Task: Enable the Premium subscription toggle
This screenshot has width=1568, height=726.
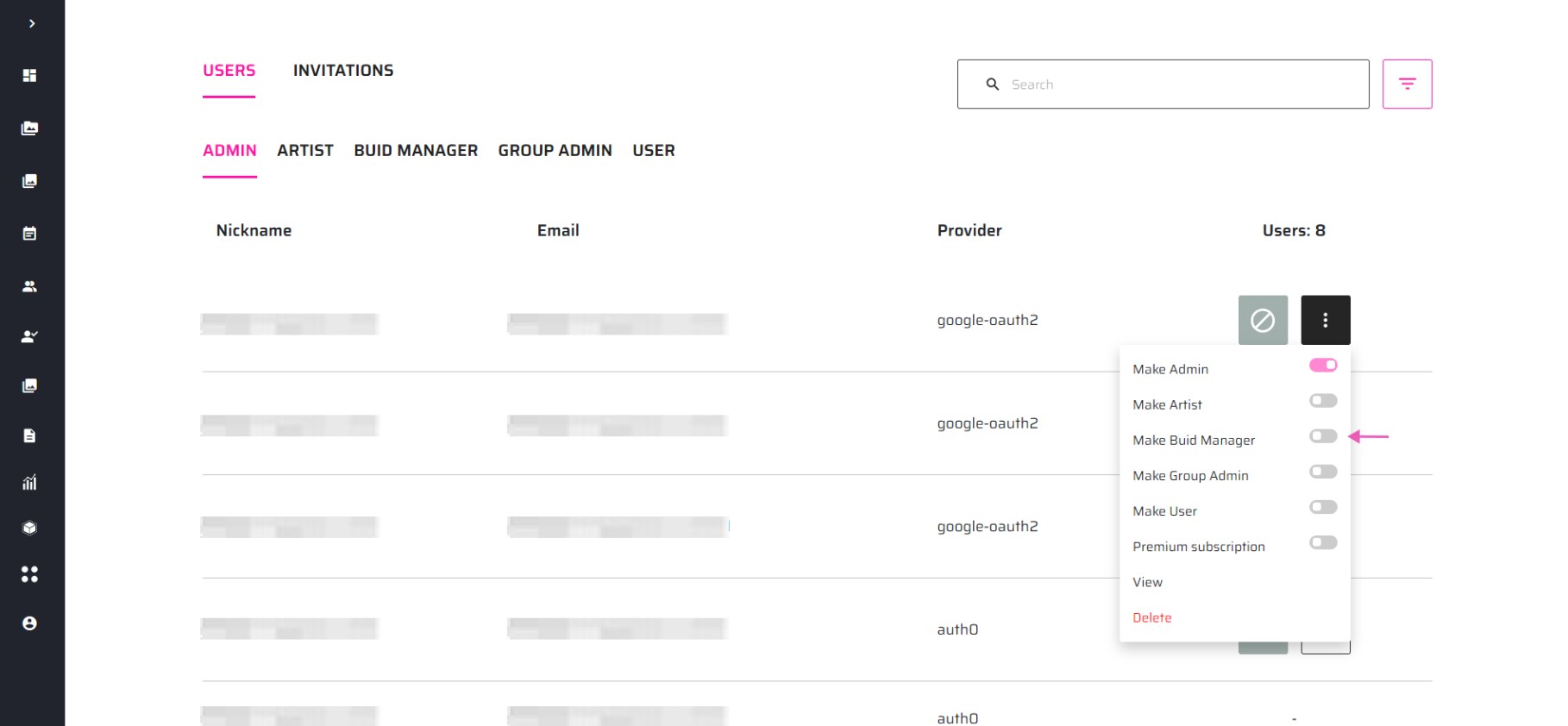Action: [1323, 542]
